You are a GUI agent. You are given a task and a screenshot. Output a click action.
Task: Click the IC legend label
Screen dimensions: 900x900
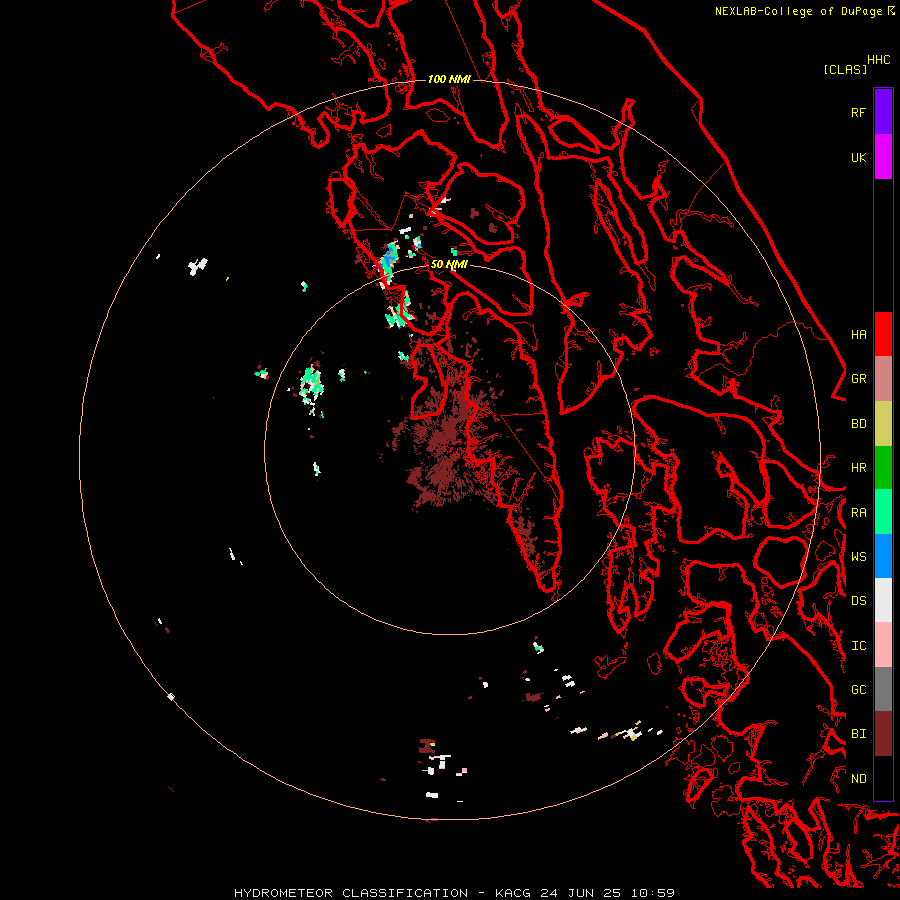point(858,646)
